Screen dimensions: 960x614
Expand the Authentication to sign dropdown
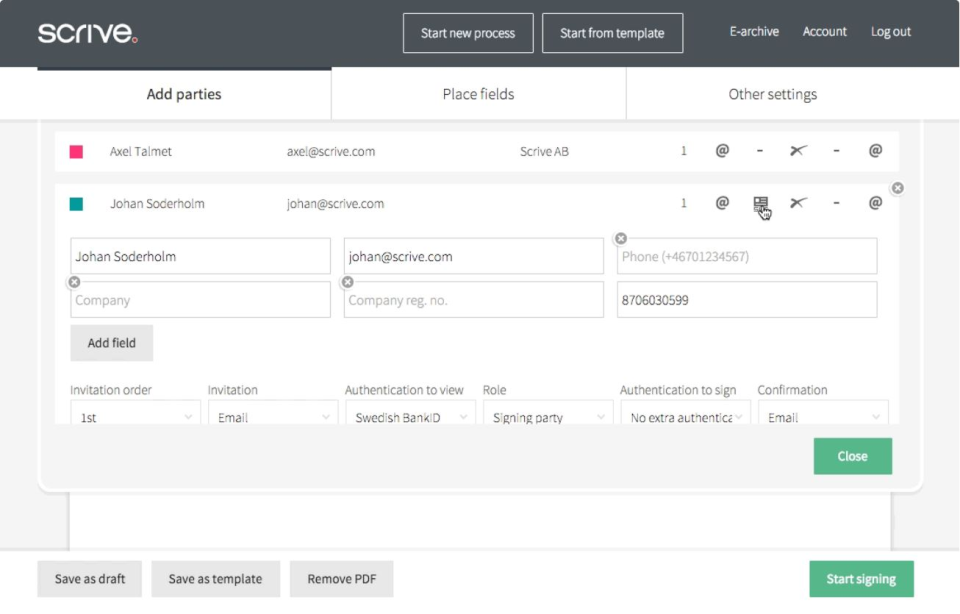686,412
